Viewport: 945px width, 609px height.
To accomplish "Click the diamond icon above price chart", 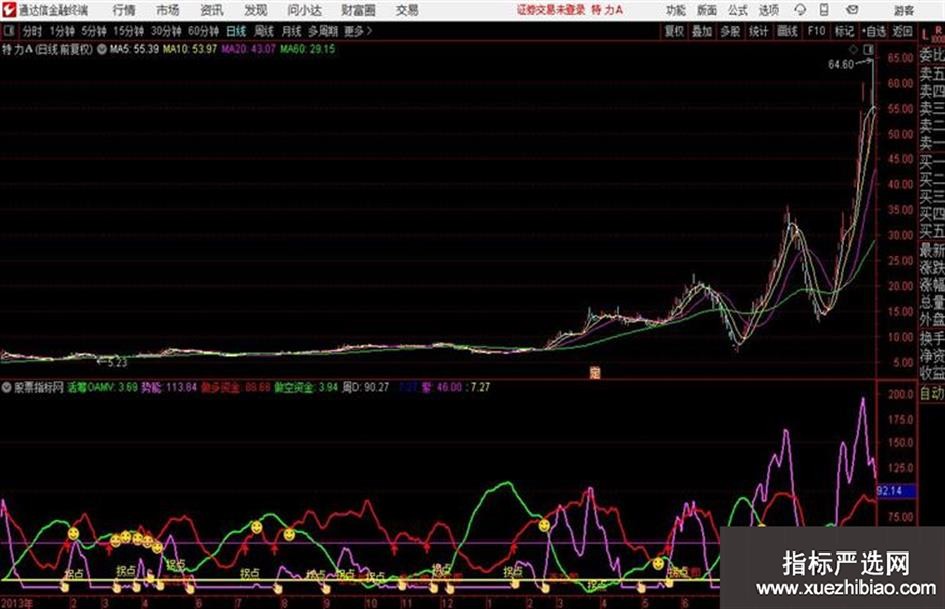I will tap(853, 49).
